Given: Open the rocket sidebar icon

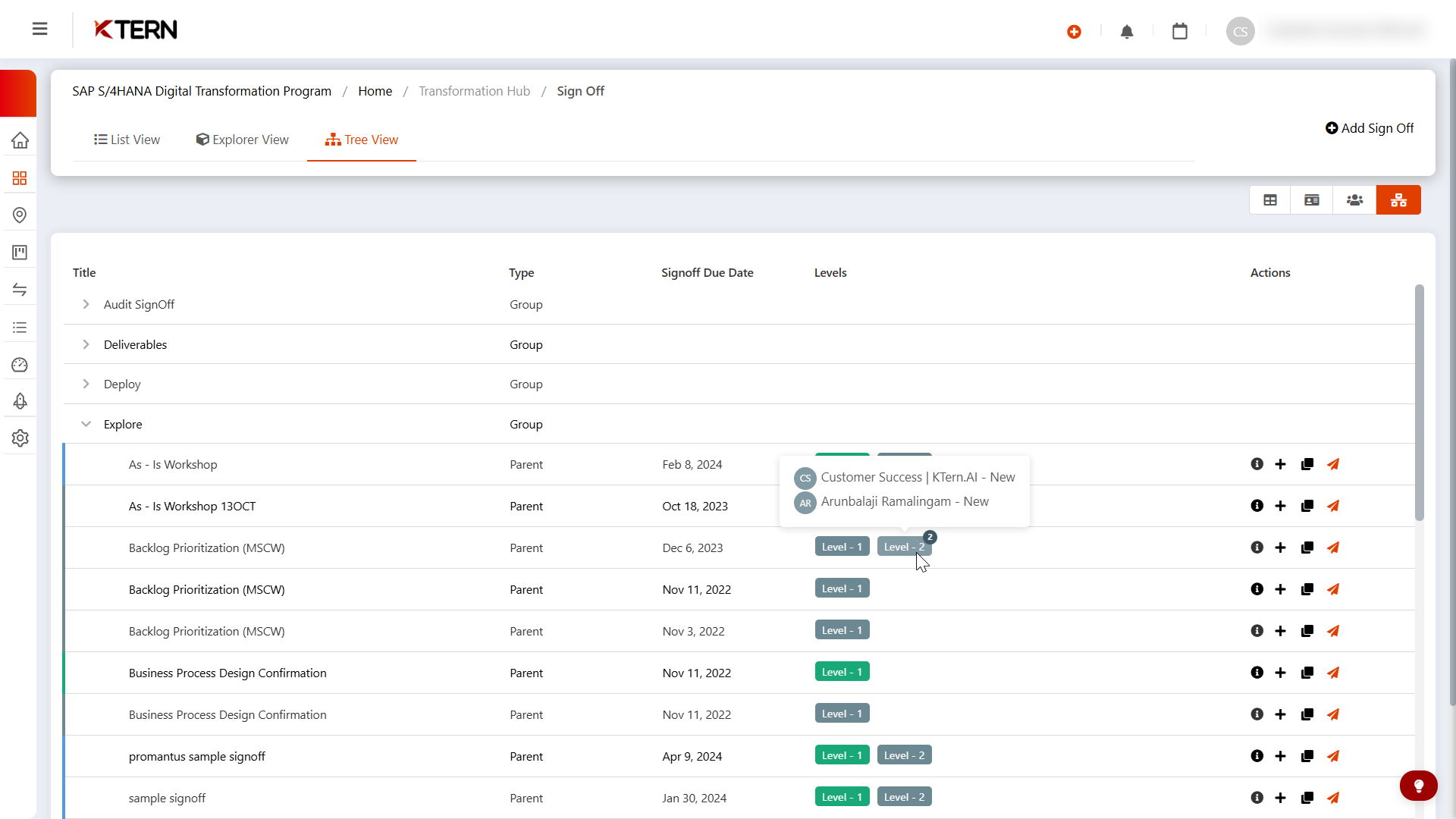Looking at the screenshot, I should (x=20, y=401).
